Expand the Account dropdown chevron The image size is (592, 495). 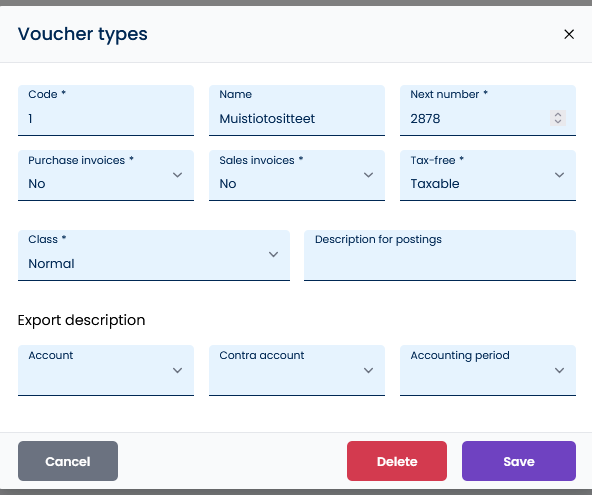[177, 370]
